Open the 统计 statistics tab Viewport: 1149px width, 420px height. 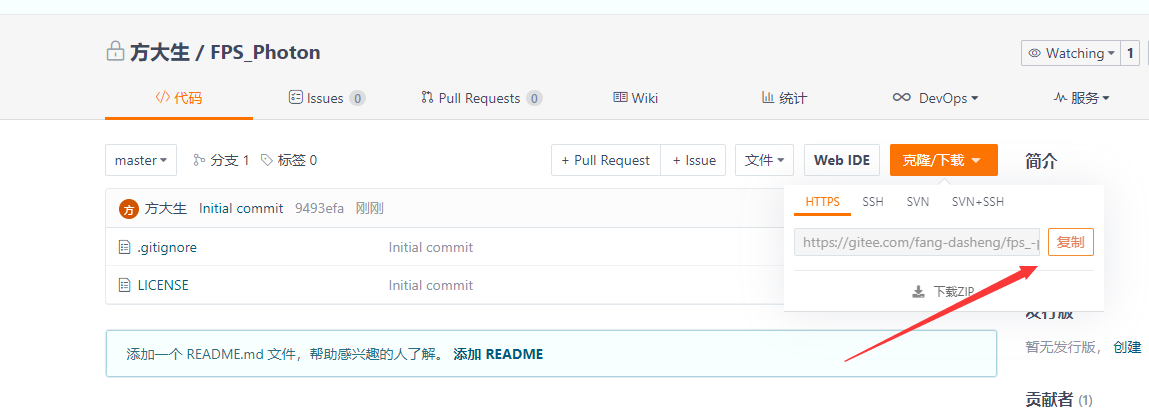pos(784,98)
